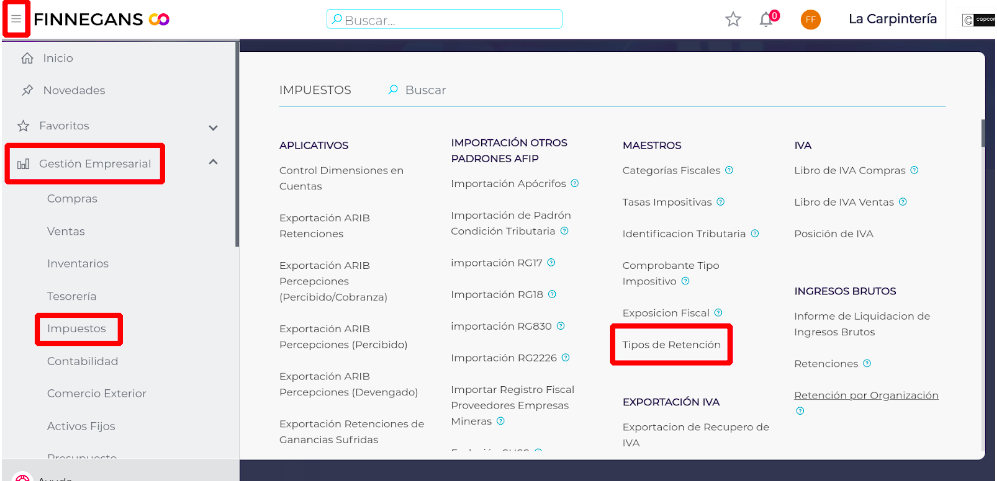Open Informe de Liquidacion de Ingresos Brutos

click(862, 324)
